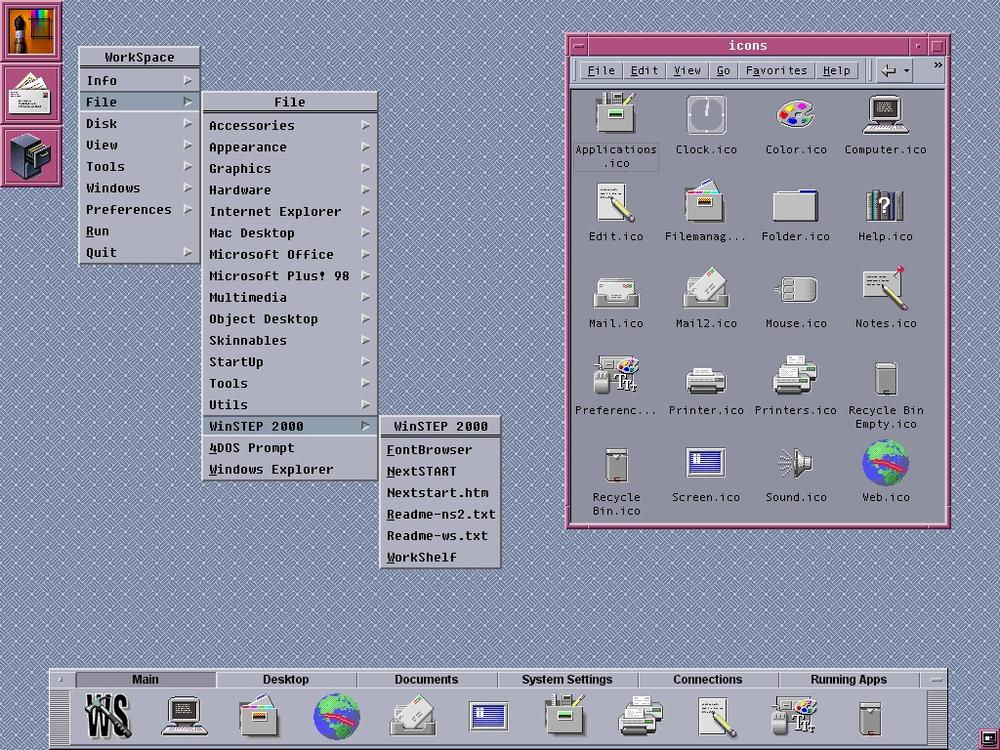This screenshot has width=1000, height=750.
Task: Open Readme-ws.txt from WinSTEP 2000 menu
Action: [440, 536]
